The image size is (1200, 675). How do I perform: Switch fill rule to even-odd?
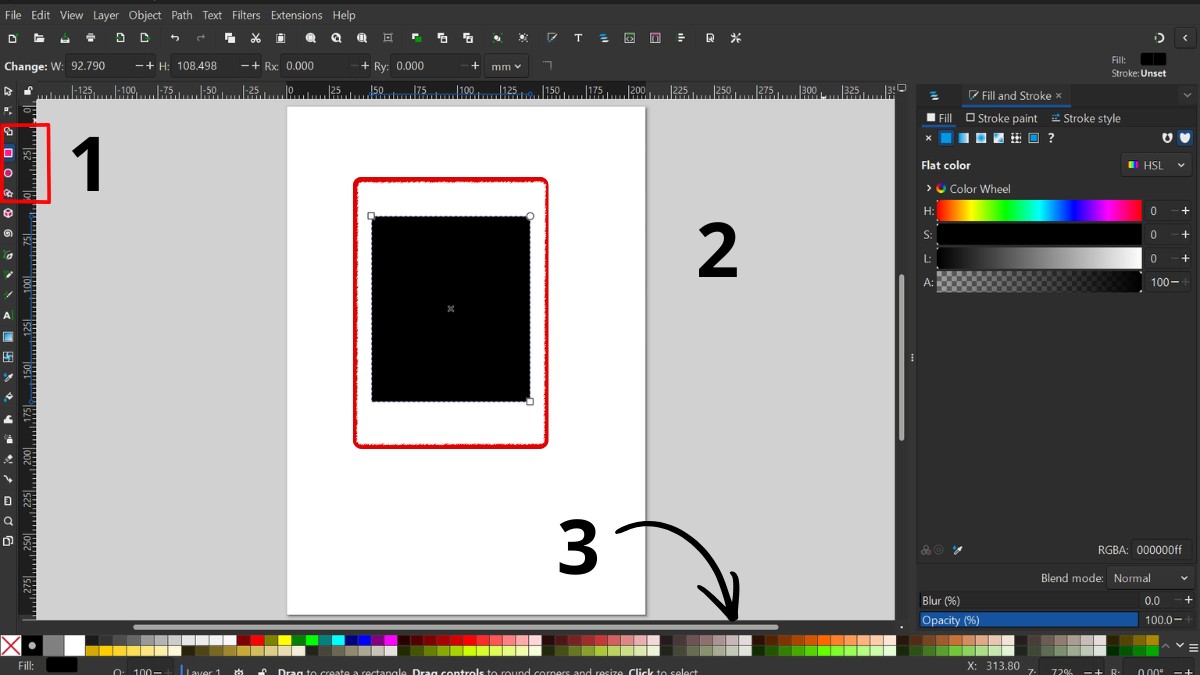[x=1165, y=137]
